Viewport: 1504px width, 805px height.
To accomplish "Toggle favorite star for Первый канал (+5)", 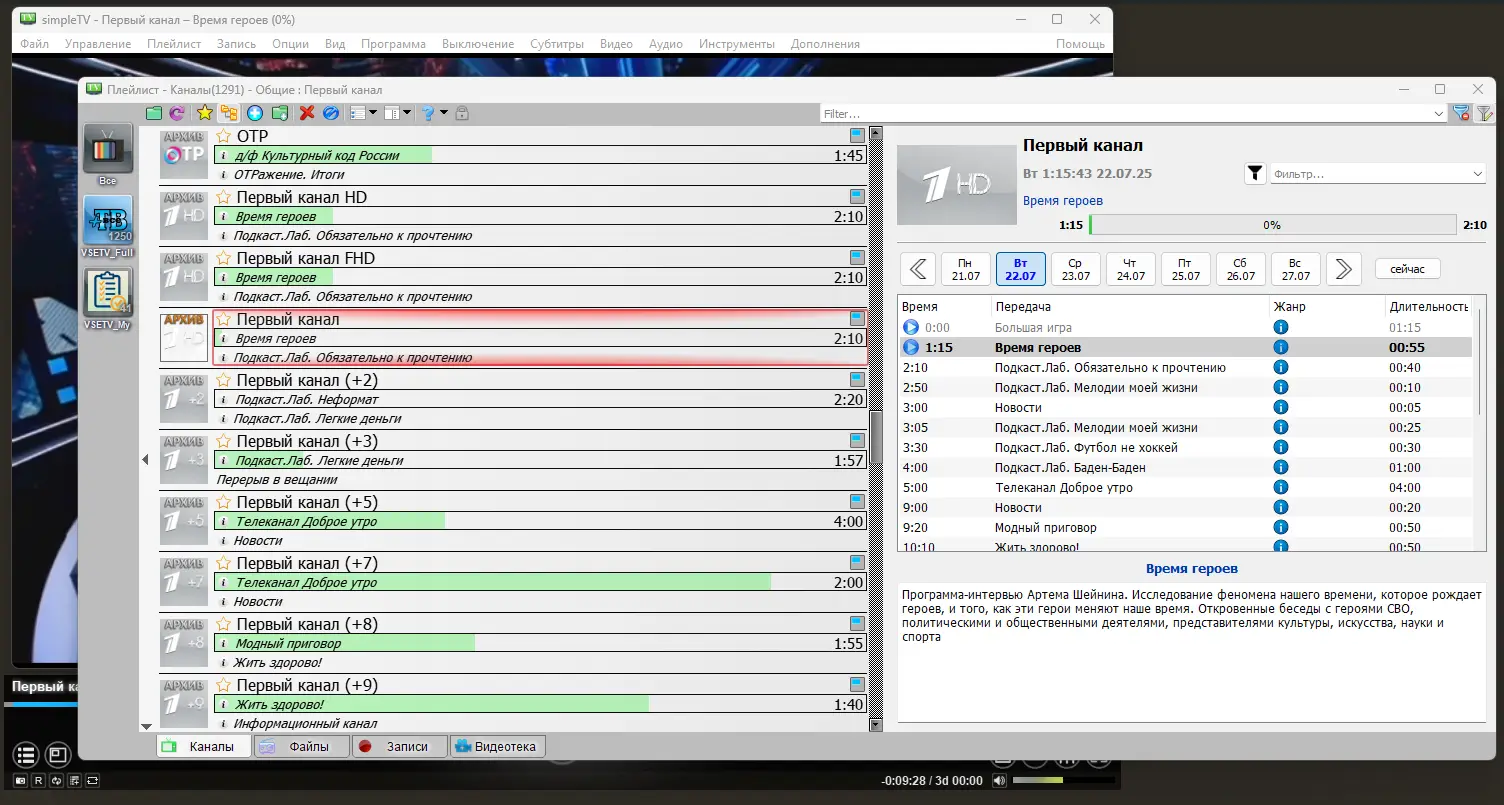I will point(224,502).
